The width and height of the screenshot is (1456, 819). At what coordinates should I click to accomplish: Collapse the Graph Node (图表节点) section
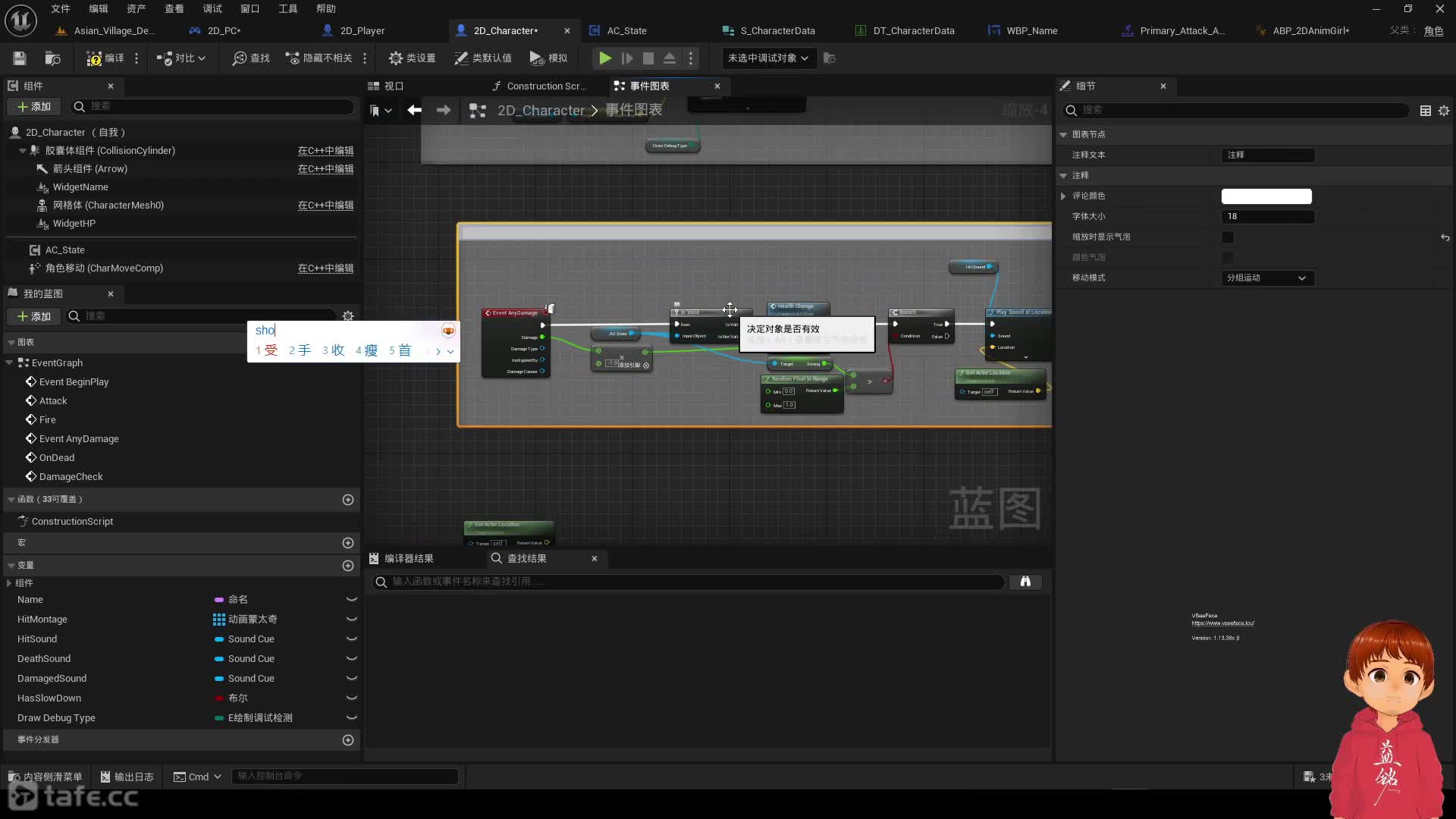[x=1063, y=135]
